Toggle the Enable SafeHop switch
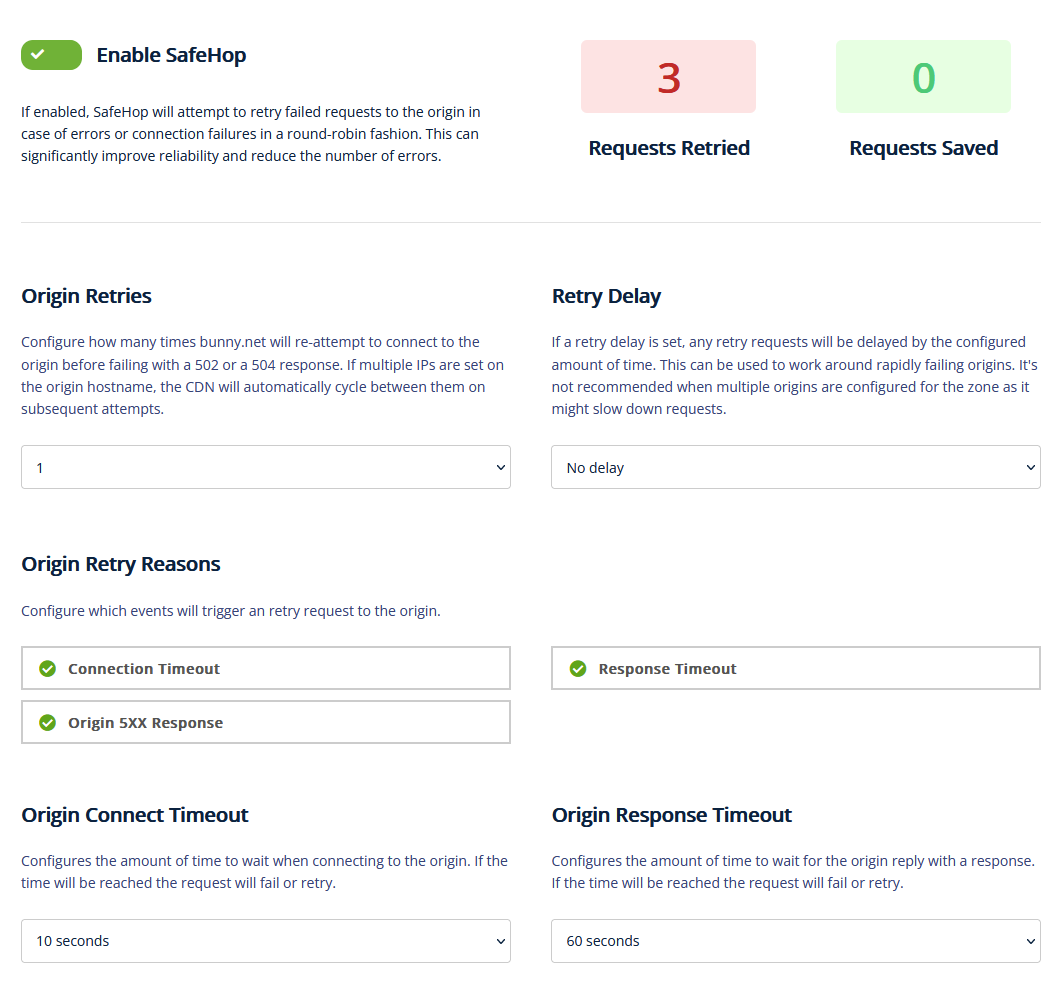The image size is (1060, 985). click(51, 55)
